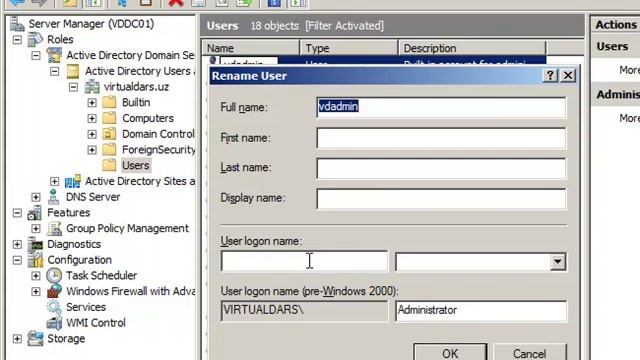640x360 pixels.
Task: Click the Active Directory Domain Services icon
Action: pyautogui.click(x=54, y=55)
